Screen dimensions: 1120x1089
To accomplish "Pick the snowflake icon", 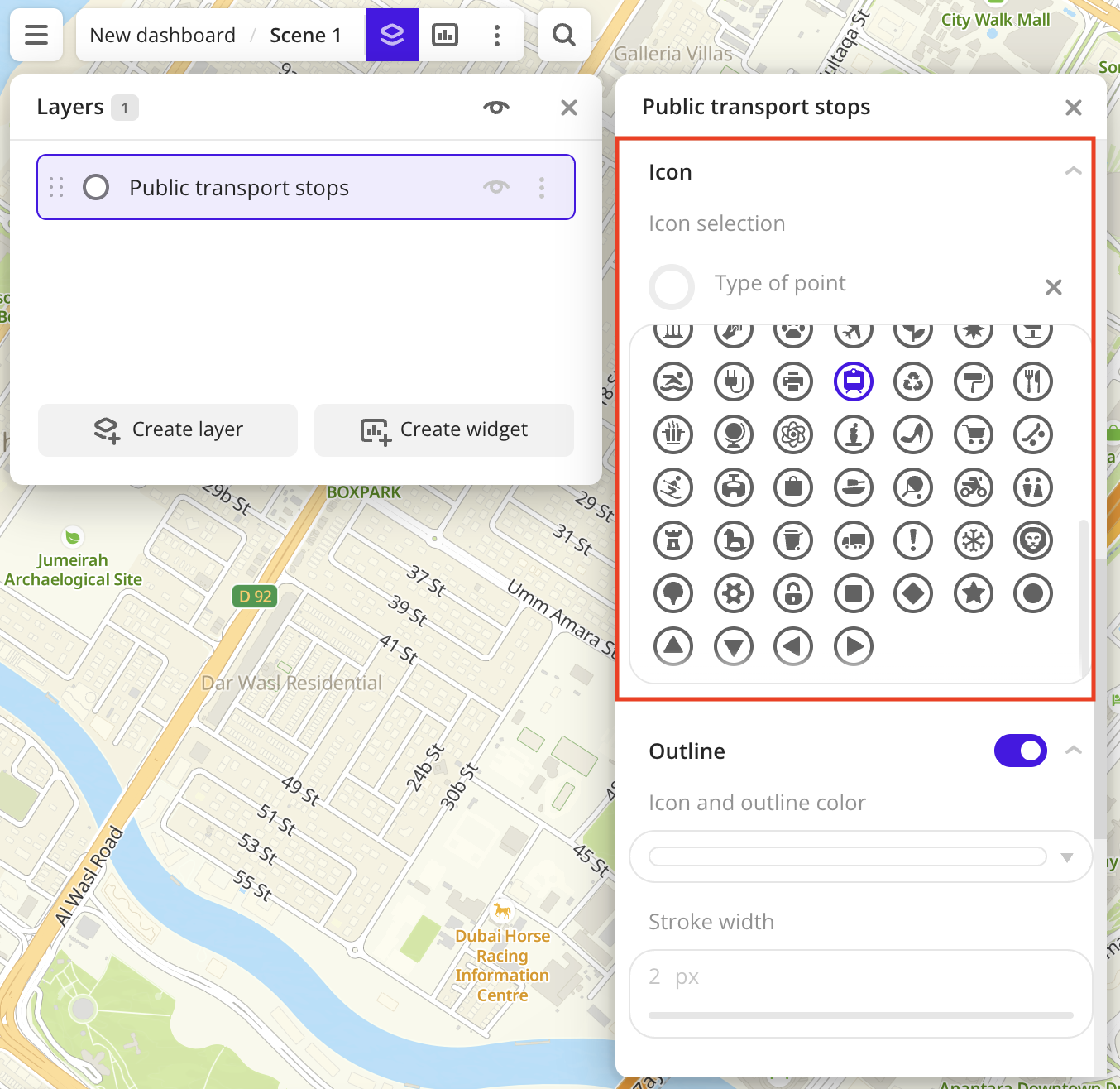I will pyautogui.click(x=974, y=540).
